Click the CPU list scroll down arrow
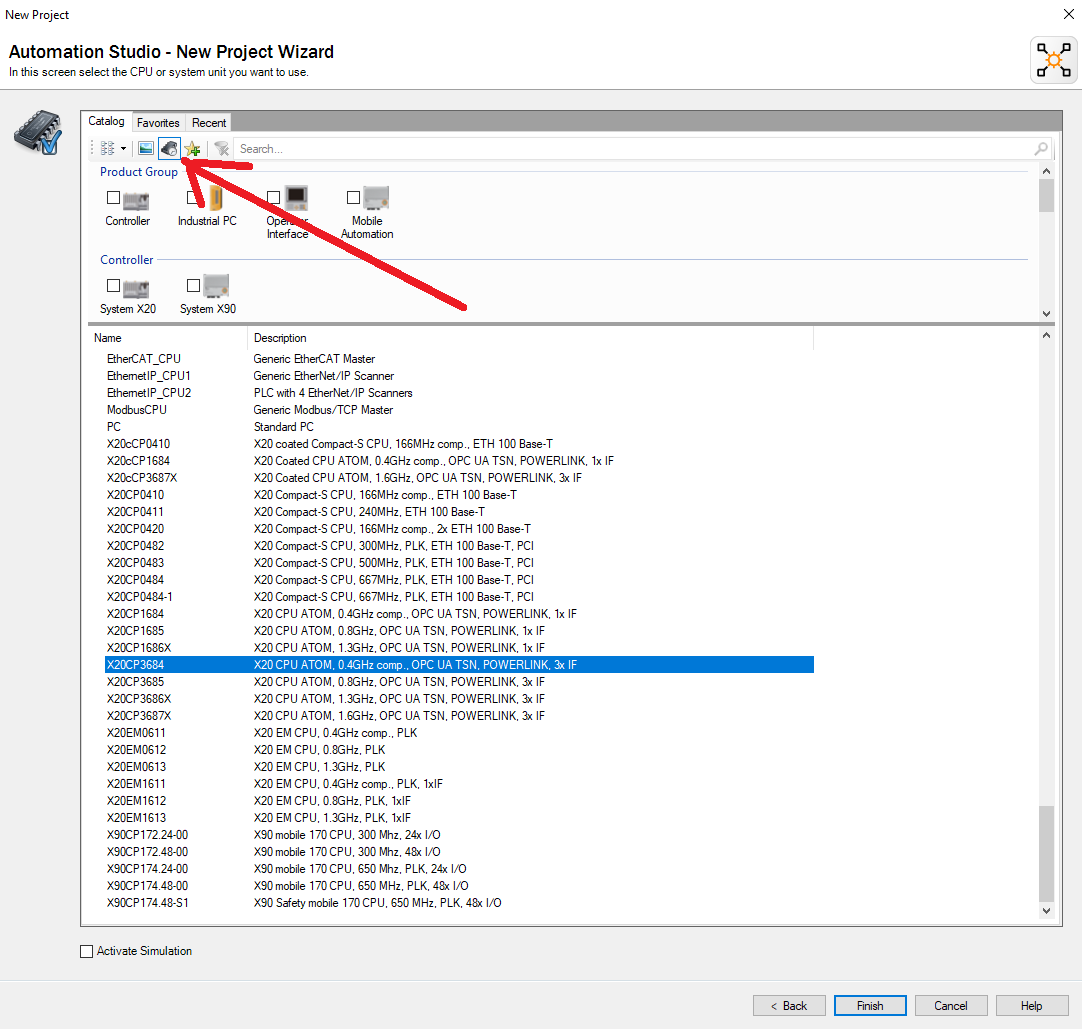Viewport: 1082px width, 1029px height. (1046, 910)
